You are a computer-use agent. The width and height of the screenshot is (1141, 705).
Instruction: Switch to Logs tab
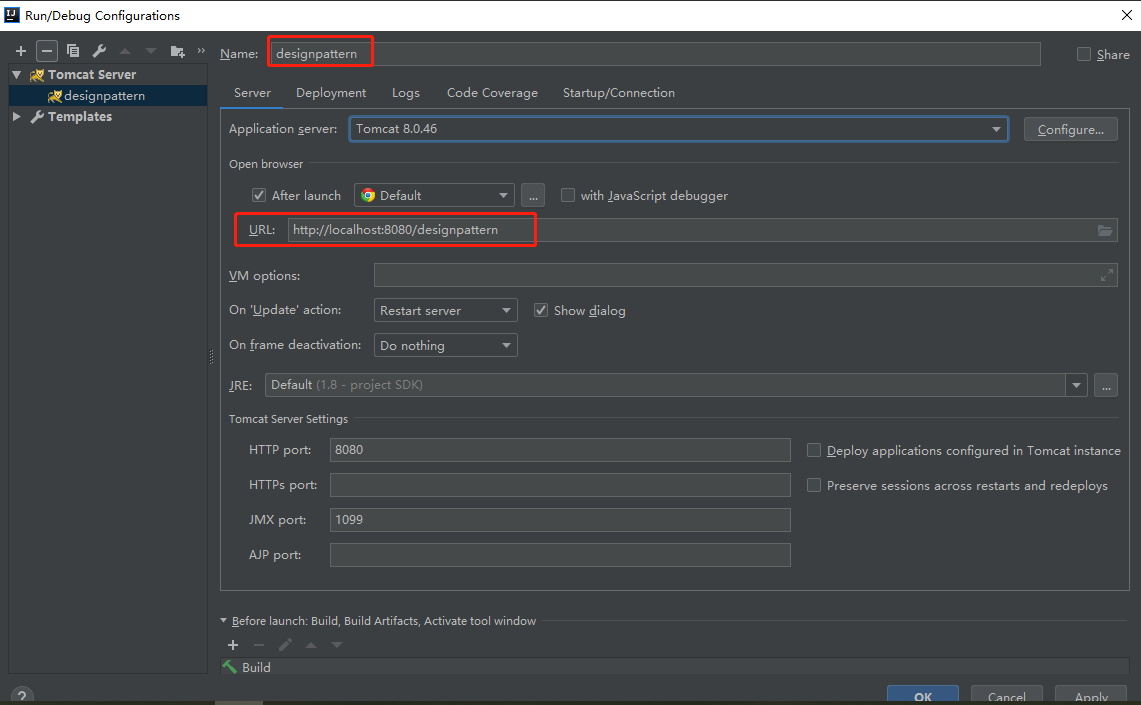coord(405,93)
